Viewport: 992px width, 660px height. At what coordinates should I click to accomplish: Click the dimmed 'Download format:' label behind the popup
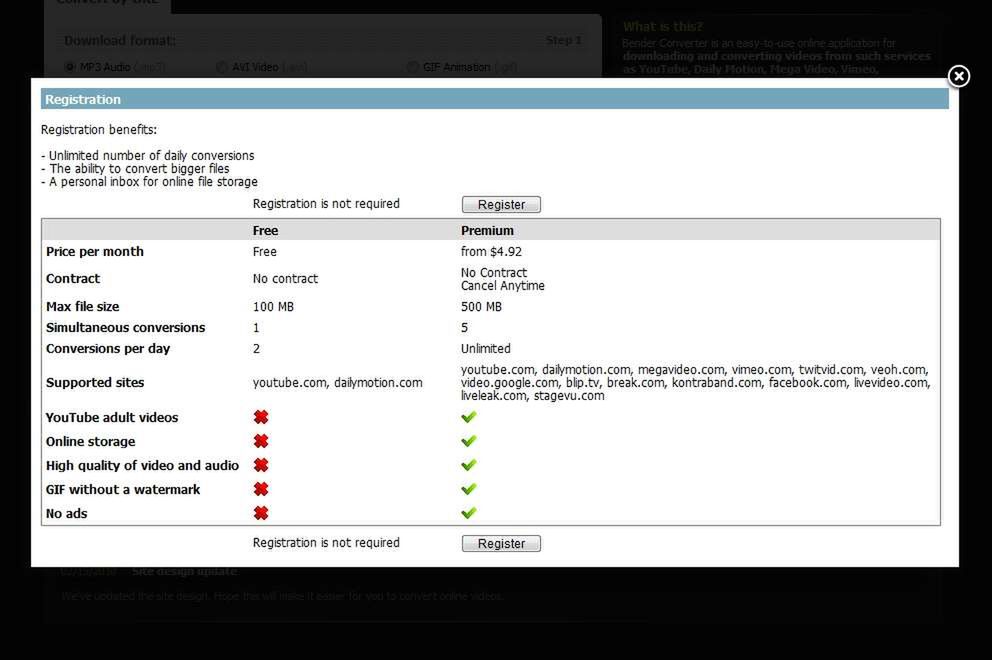click(120, 40)
